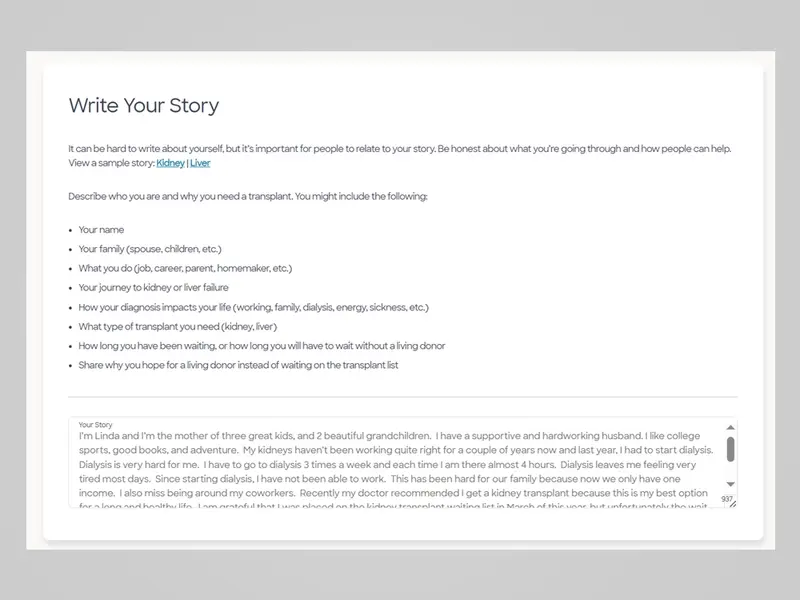The image size is (800, 600).
Task: Click the 'How long you have been waiting' bullet
Action: [x=262, y=346]
